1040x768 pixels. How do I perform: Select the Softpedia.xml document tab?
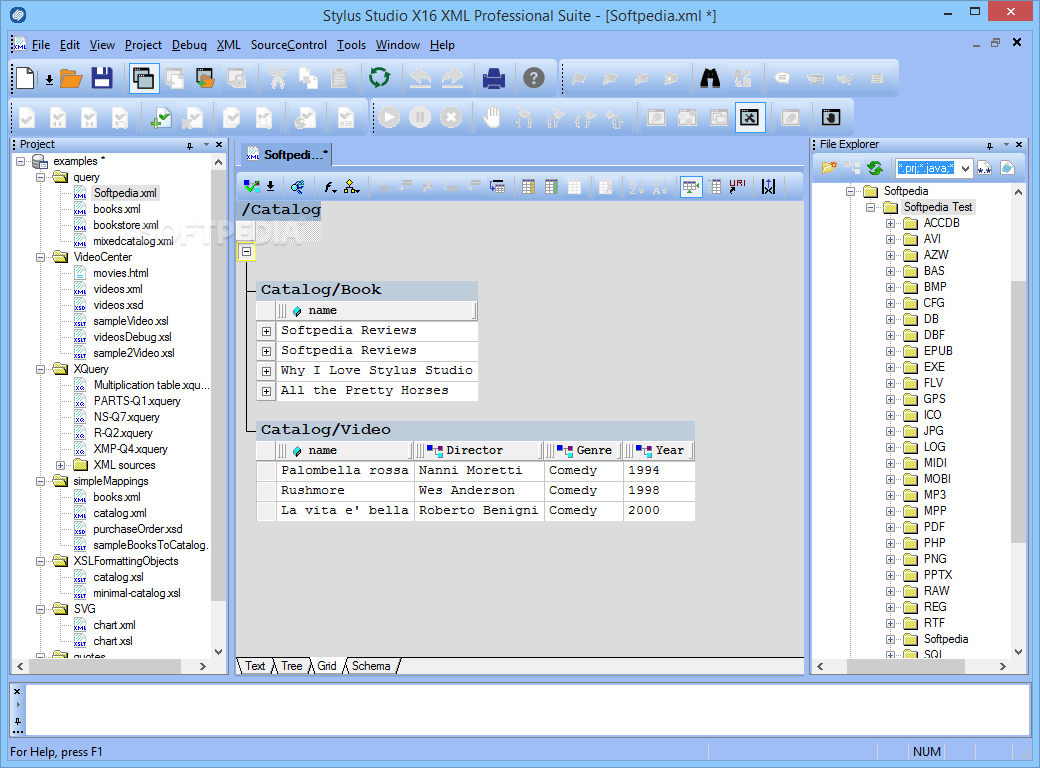coord(287,155)
